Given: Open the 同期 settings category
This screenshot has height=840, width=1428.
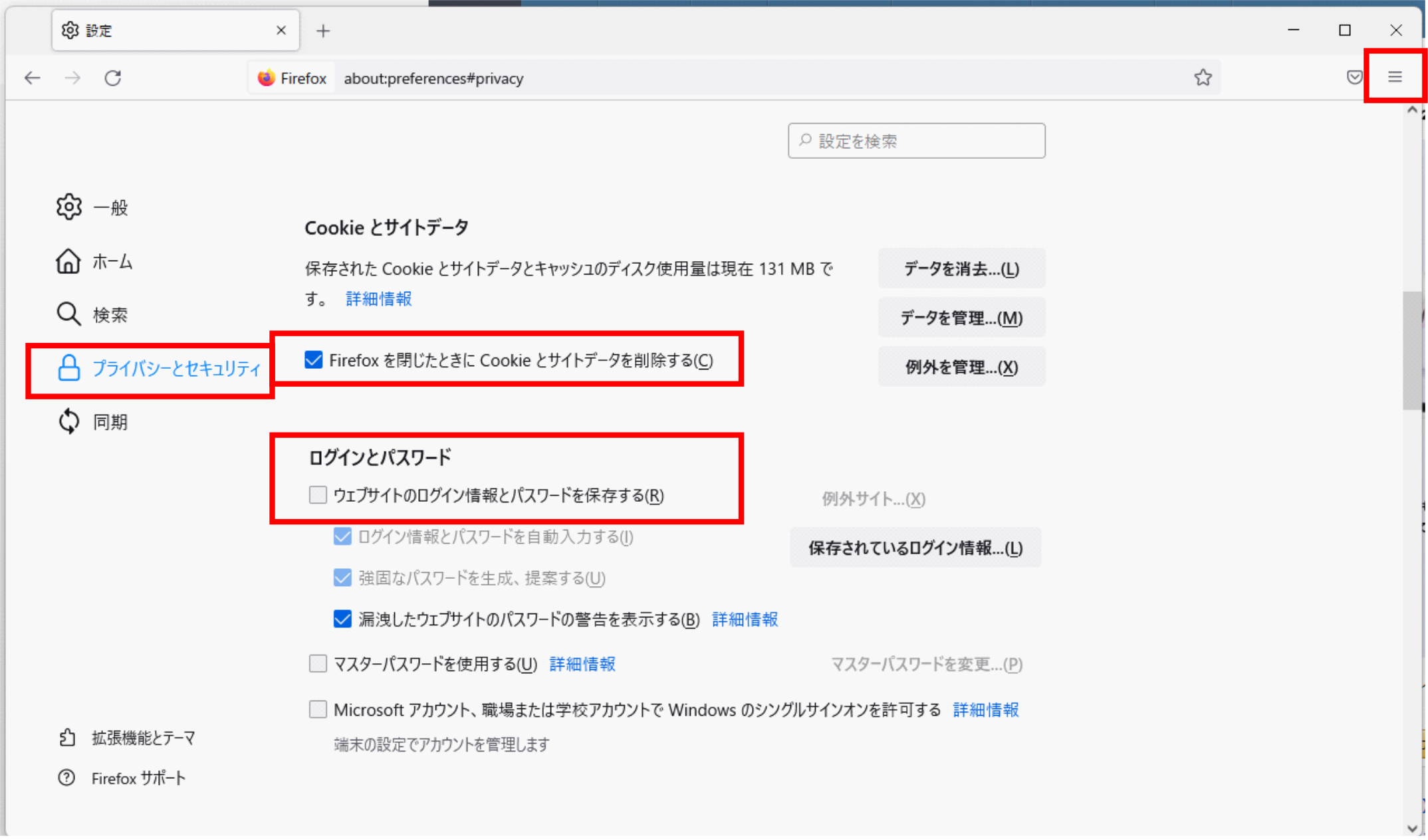Looking at the screenshot, I should [92, 421].
